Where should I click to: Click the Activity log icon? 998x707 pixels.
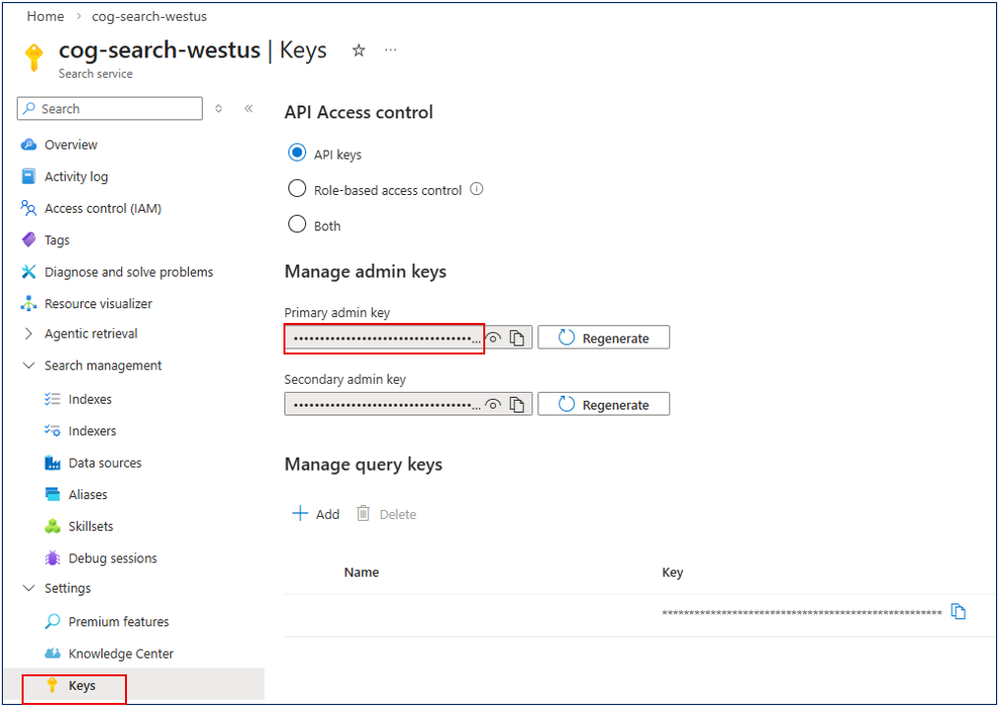(x=29, y=176)
